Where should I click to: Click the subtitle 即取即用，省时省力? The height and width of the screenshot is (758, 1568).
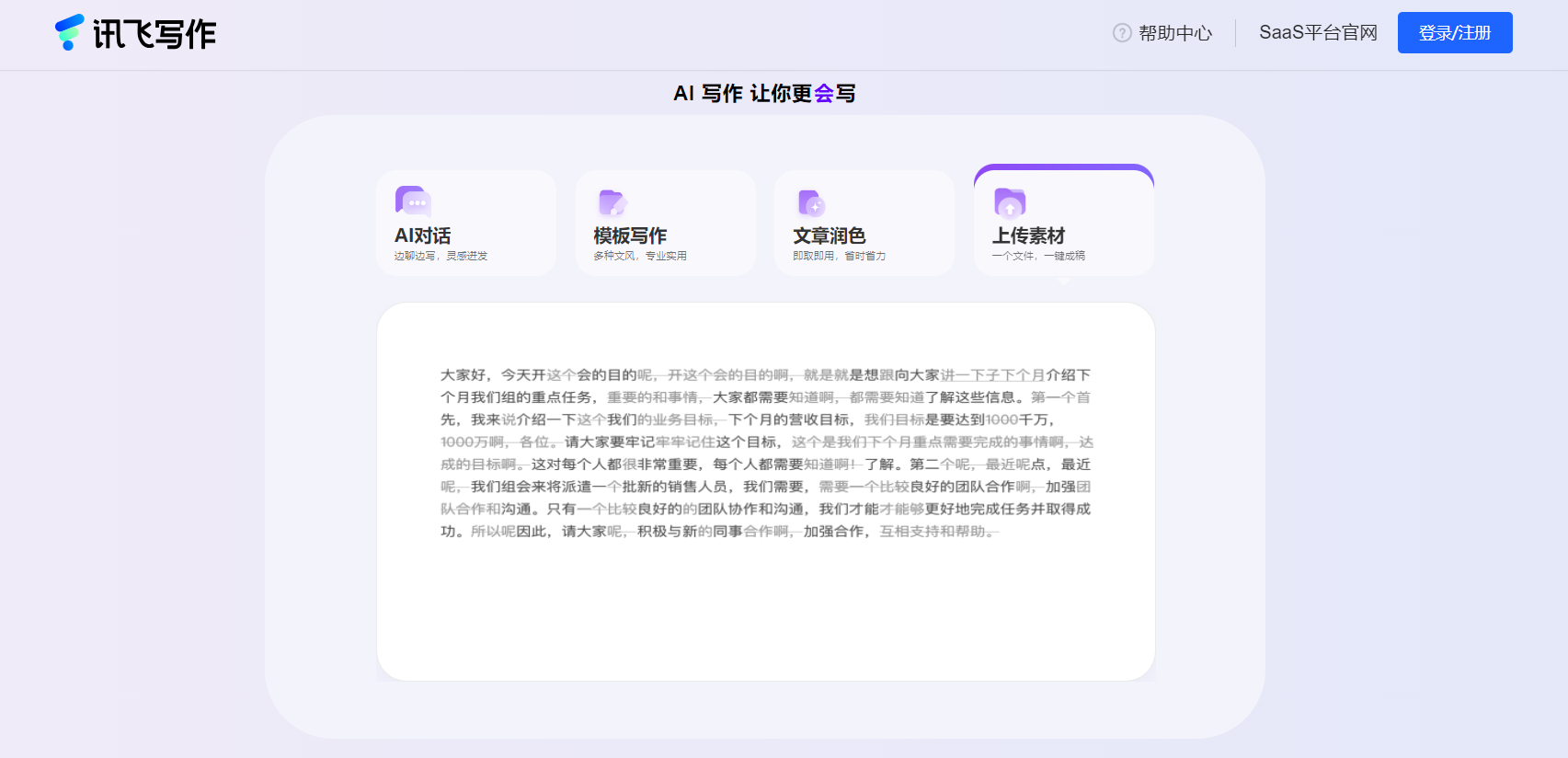[x=839, y=256]
